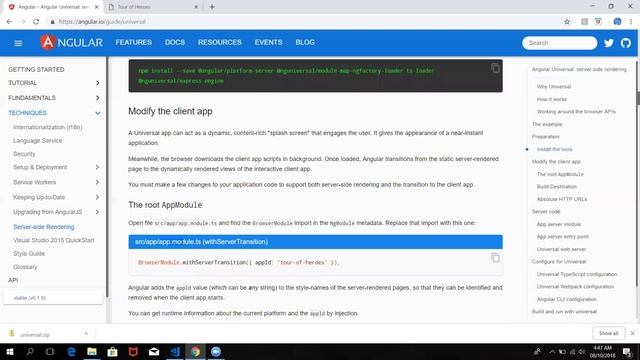Reload the current page
The width and height of the screenshot is (640, 360).
[36, 22]
